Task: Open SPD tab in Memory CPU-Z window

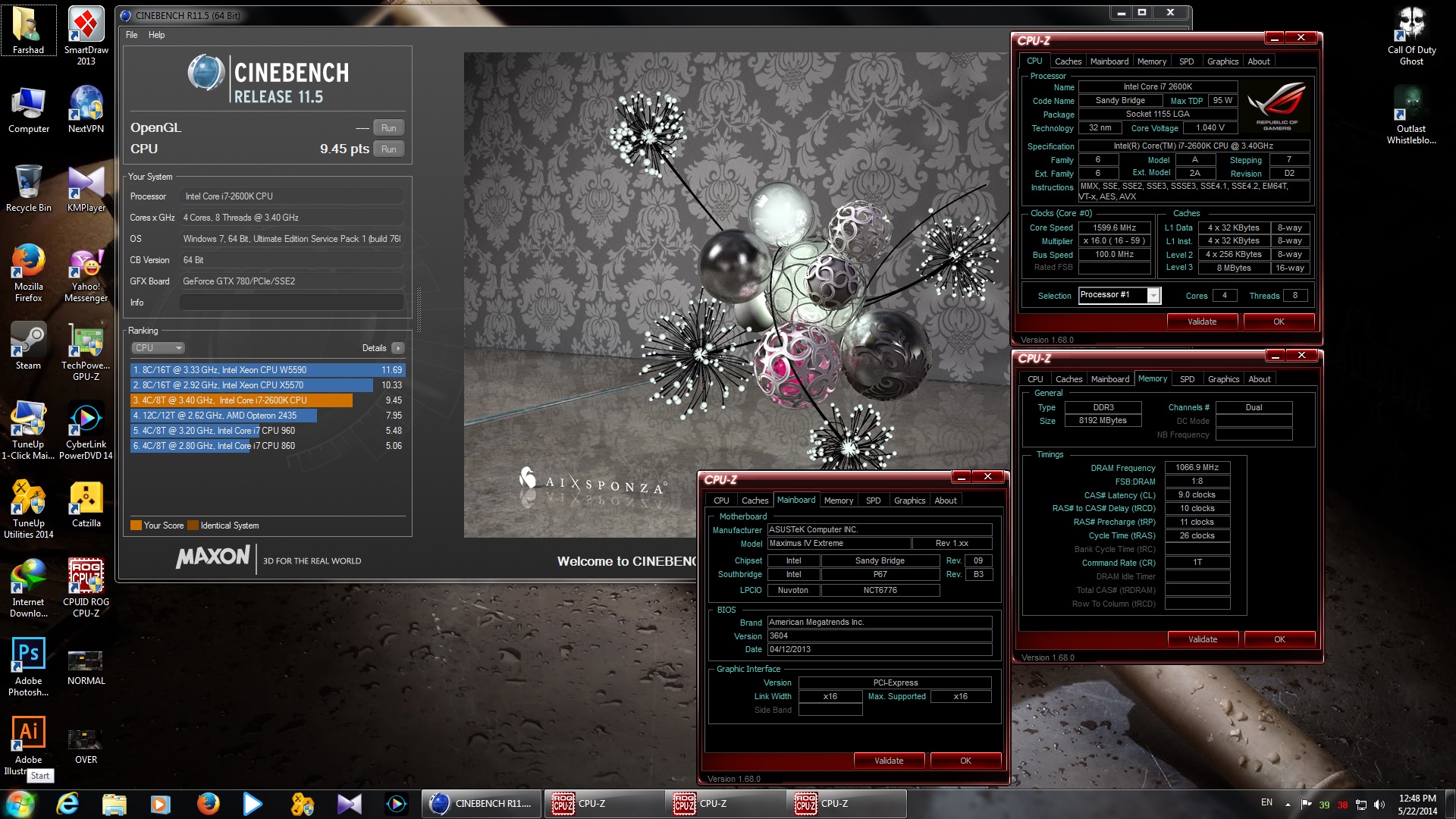Action: click(1187, 379)
